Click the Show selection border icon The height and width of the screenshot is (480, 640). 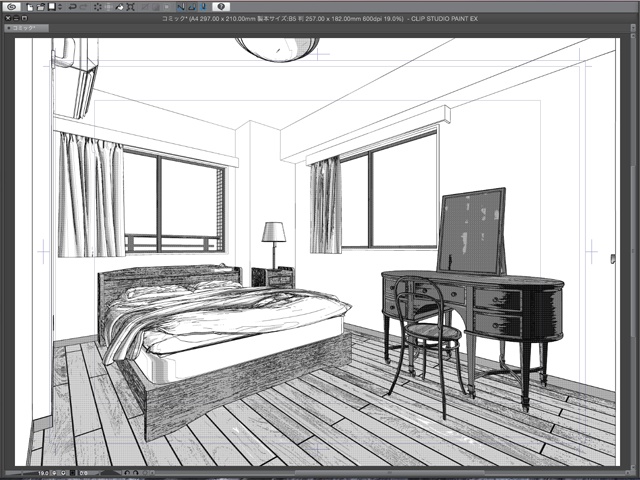[x=167, y=7]
